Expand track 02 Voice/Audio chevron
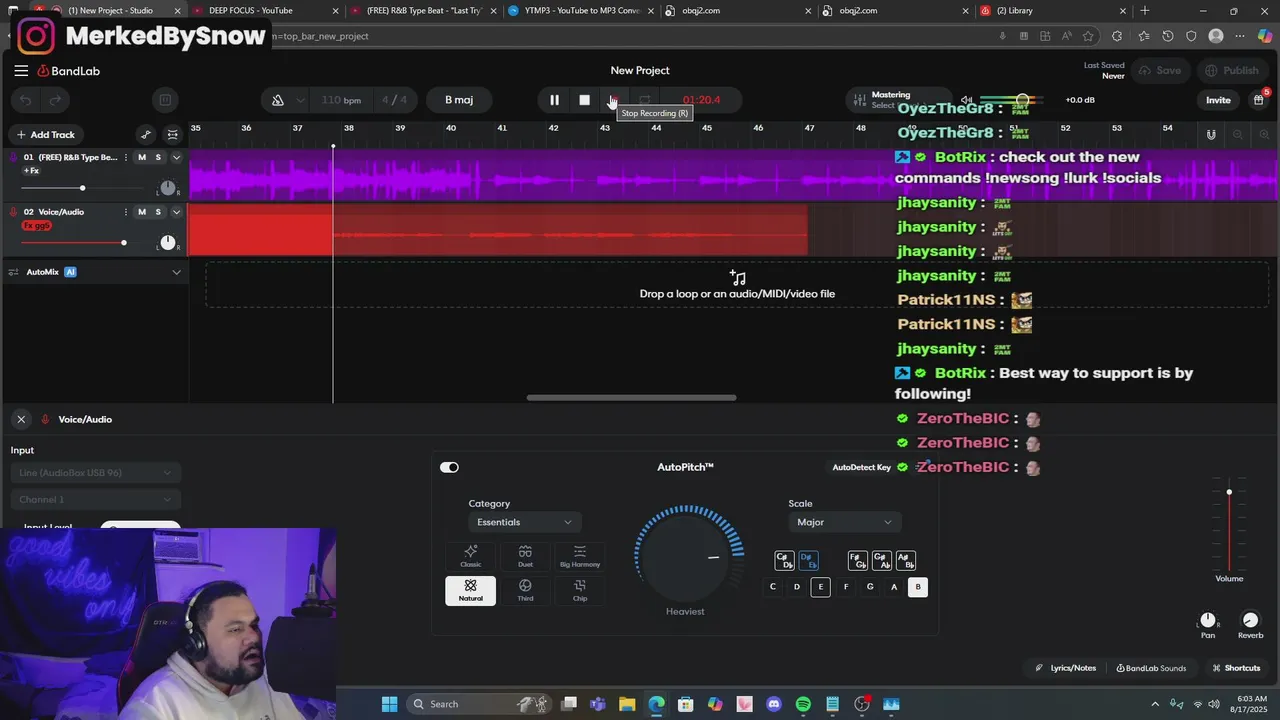 [177, 212]
